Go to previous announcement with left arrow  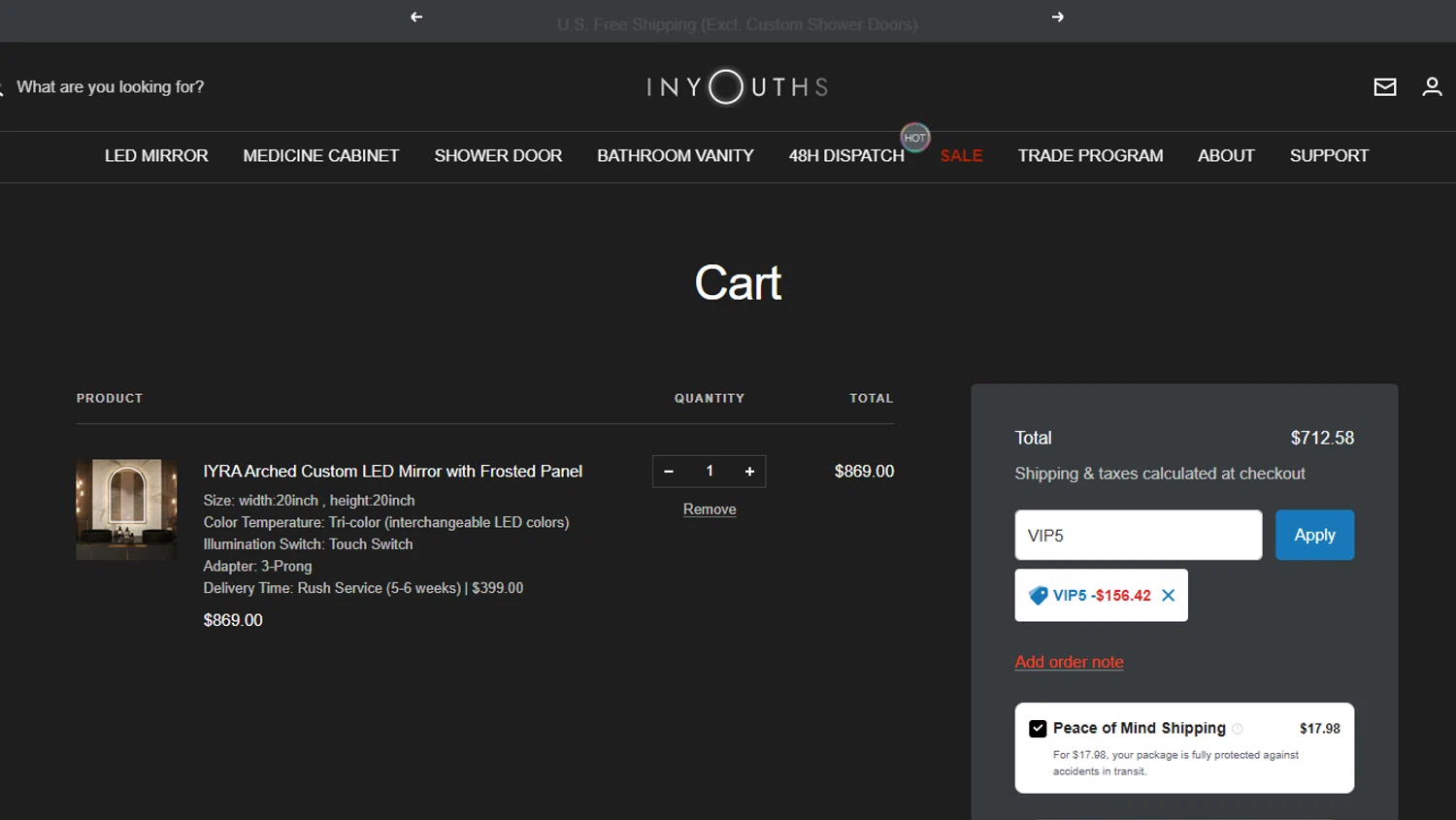(416, 16)
